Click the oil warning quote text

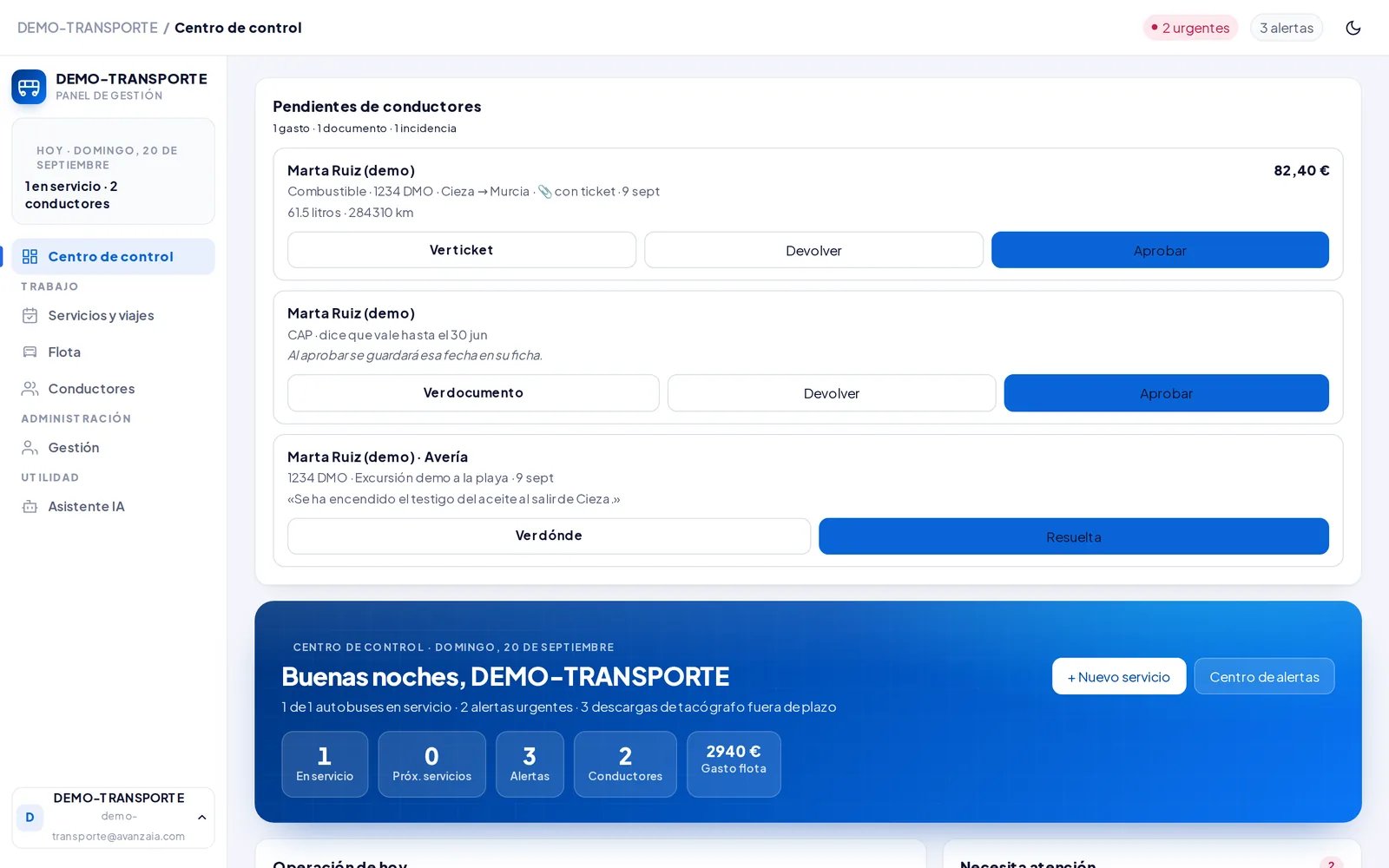pos(454,499)
